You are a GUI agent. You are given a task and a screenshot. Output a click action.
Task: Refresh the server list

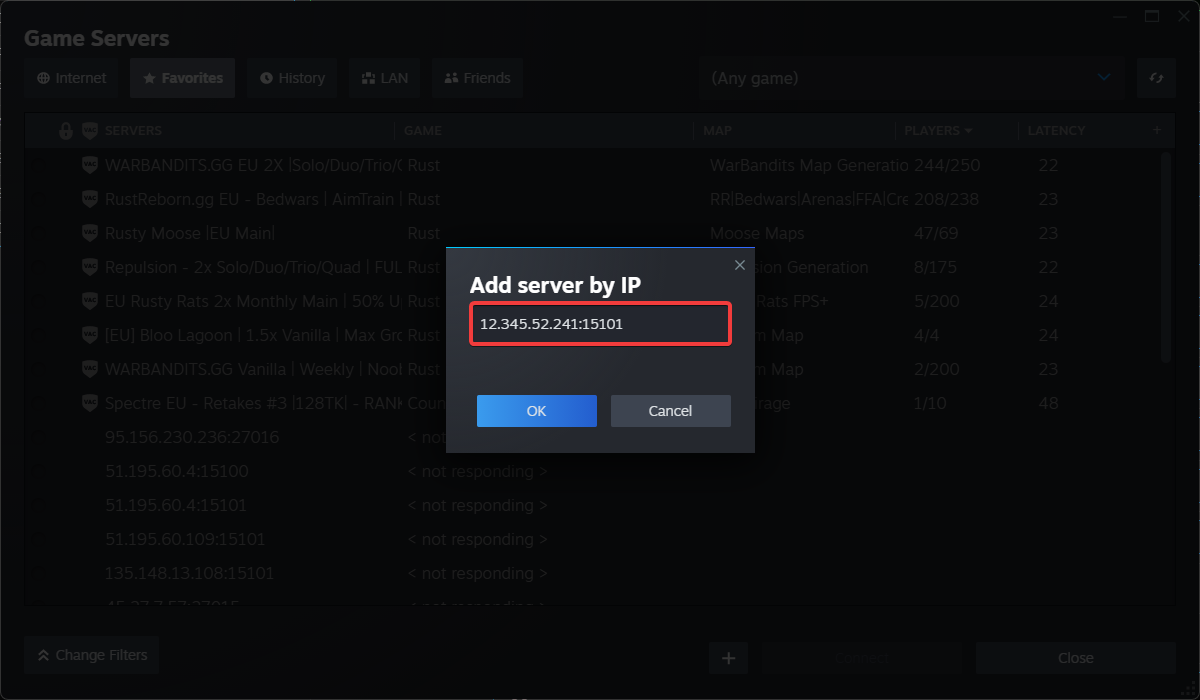(1156, 78)
